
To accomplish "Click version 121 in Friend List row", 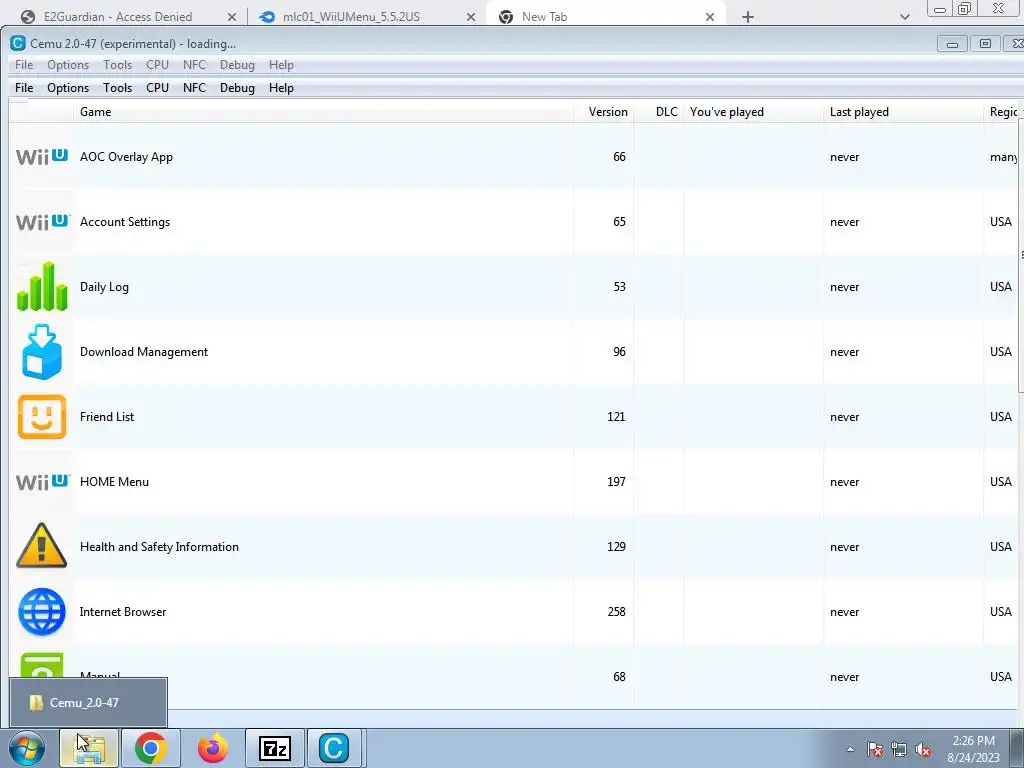I will [x=616, y=417].
